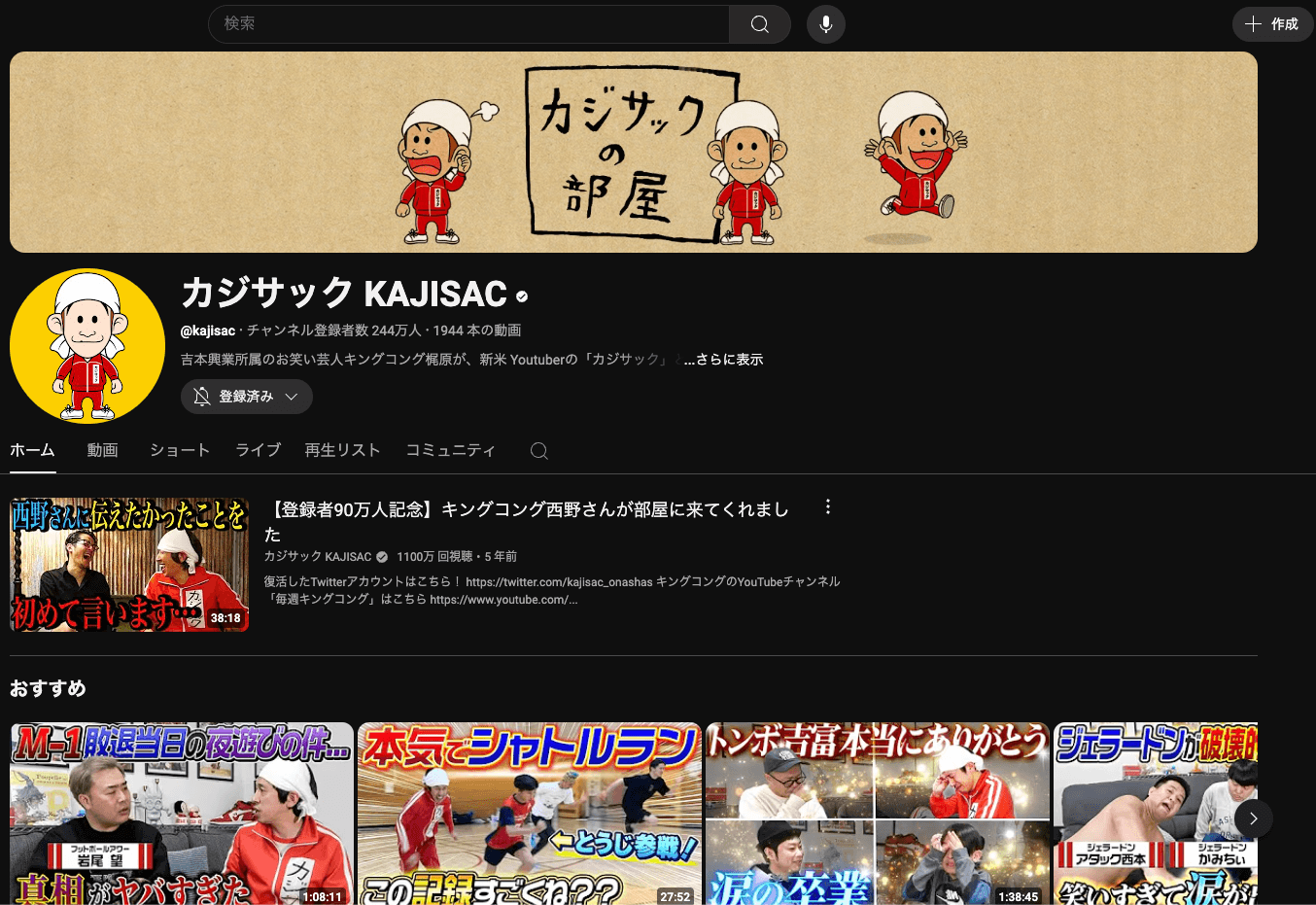Click the @kajisac handle text
This screenshot has width=1316, height=905.
(x=208, y=331)
